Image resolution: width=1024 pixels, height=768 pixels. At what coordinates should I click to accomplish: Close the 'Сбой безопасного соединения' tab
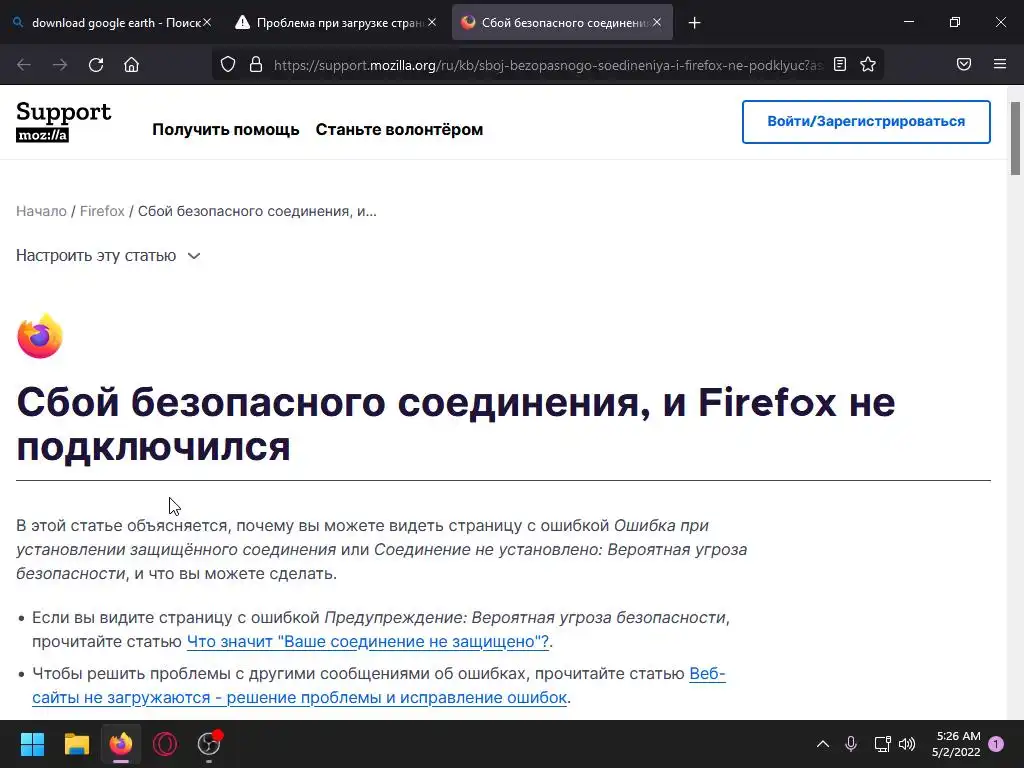657,22
